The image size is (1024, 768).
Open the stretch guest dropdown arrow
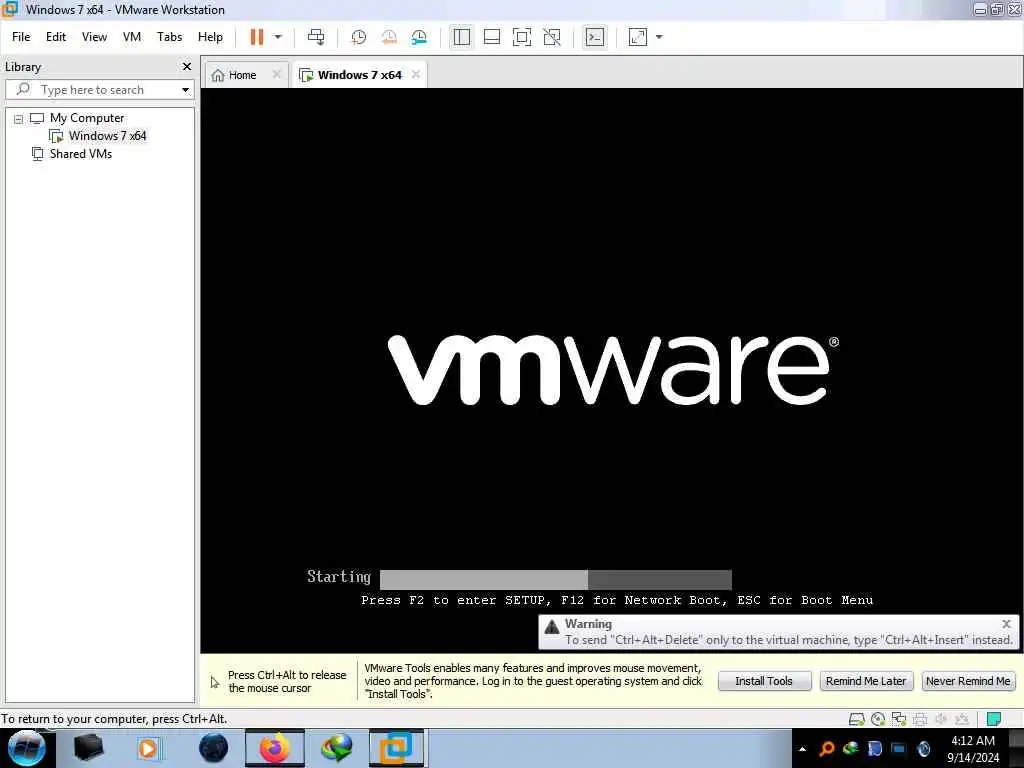[x=659, y=37]
